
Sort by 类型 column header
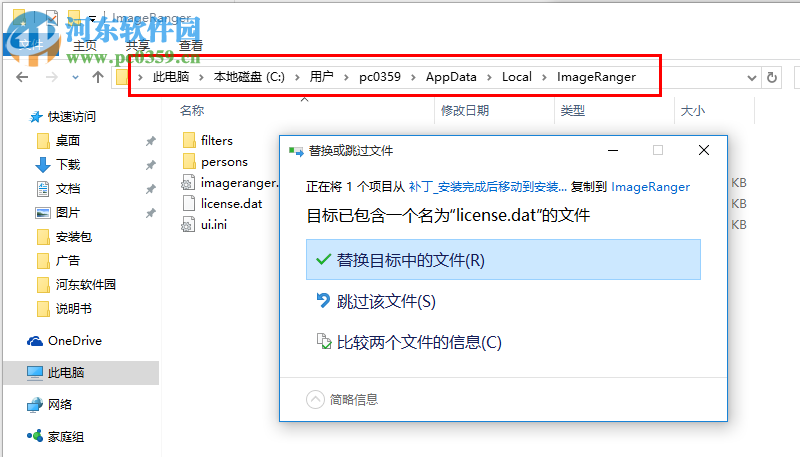coord(572,111)
